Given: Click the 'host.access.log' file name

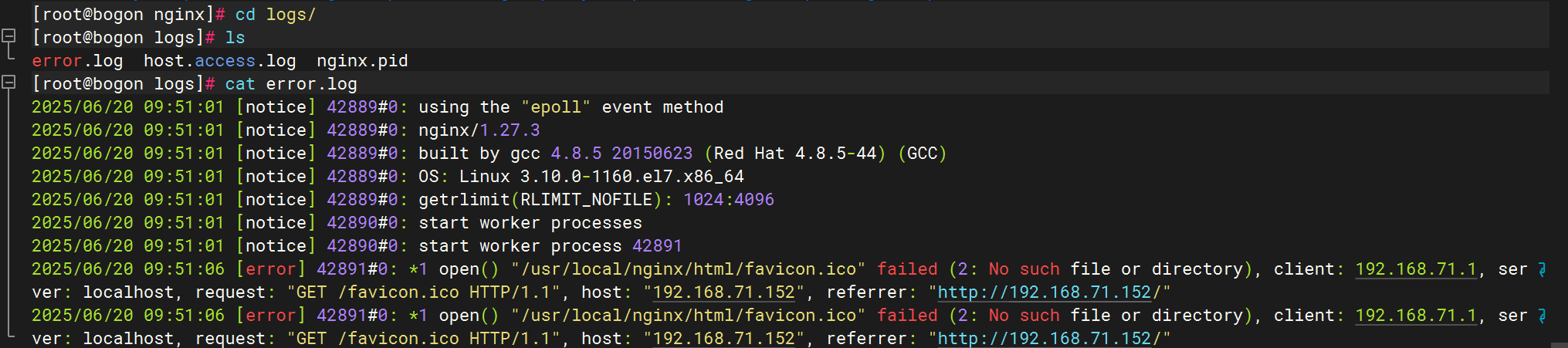Looking at the screenshot, I should (220, 61).
